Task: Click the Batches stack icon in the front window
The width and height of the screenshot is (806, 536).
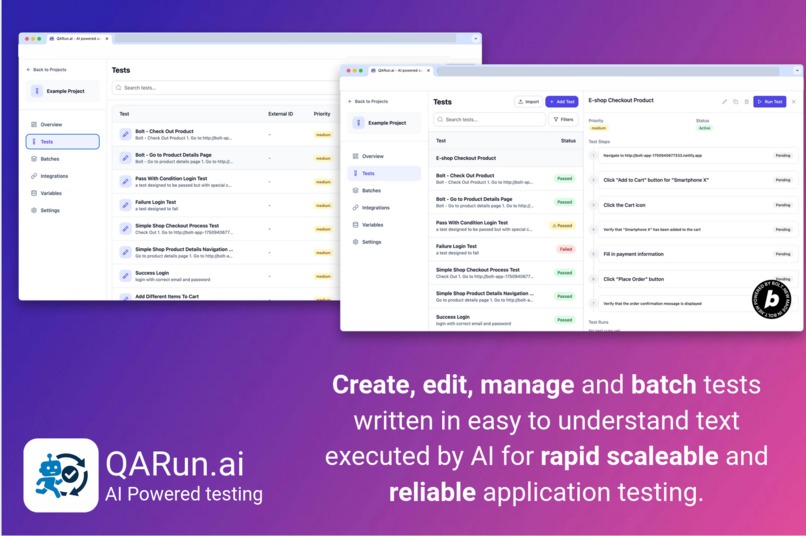Action: (x=355, y=190)
